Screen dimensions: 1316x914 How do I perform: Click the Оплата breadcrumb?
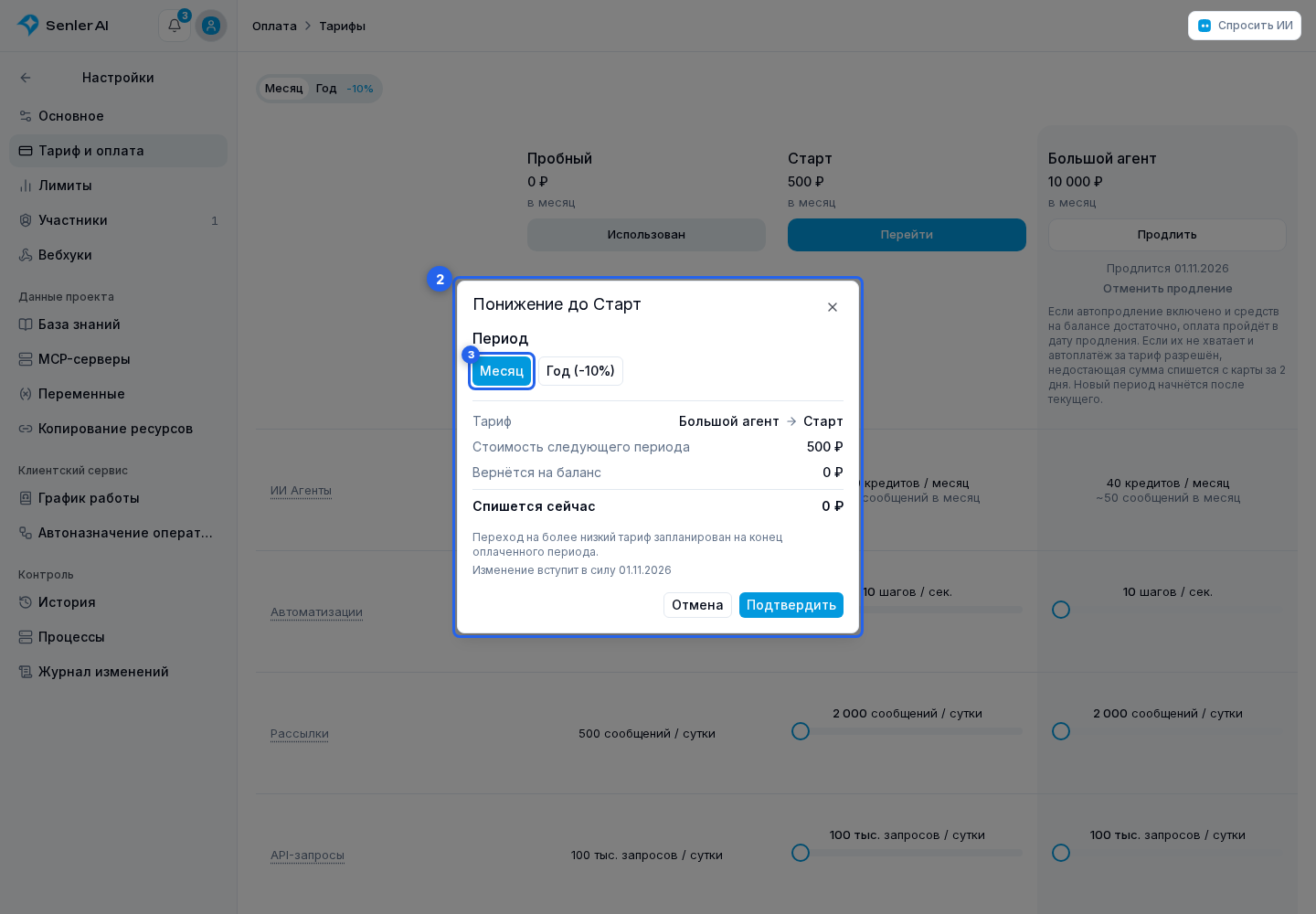click(274, 26)
